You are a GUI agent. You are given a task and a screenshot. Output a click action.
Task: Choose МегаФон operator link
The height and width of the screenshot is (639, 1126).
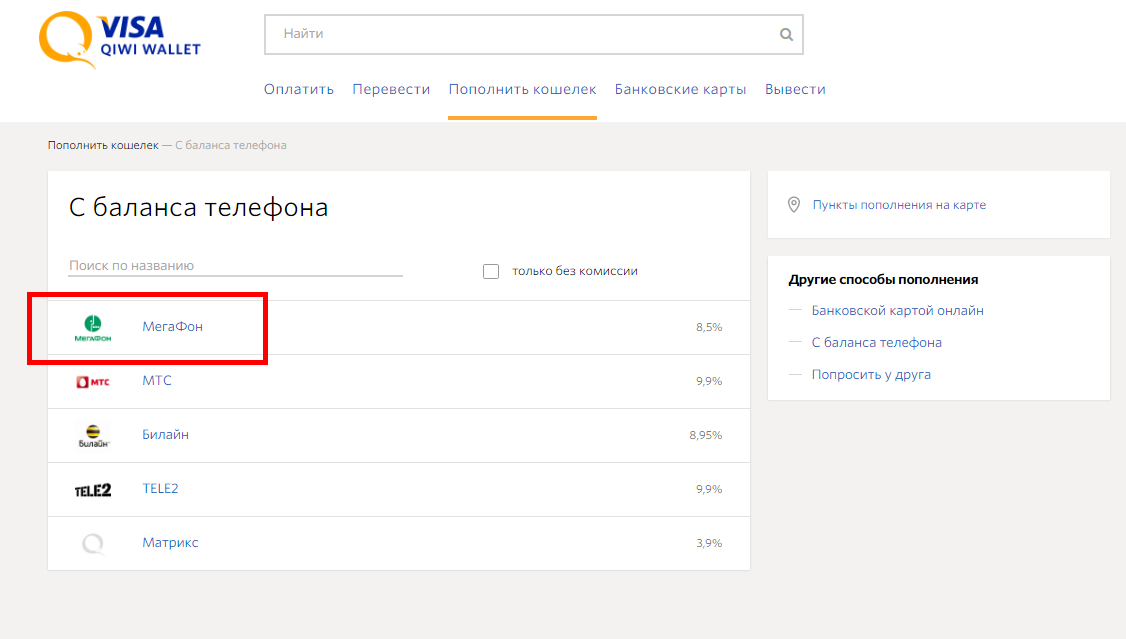(172, 327)
